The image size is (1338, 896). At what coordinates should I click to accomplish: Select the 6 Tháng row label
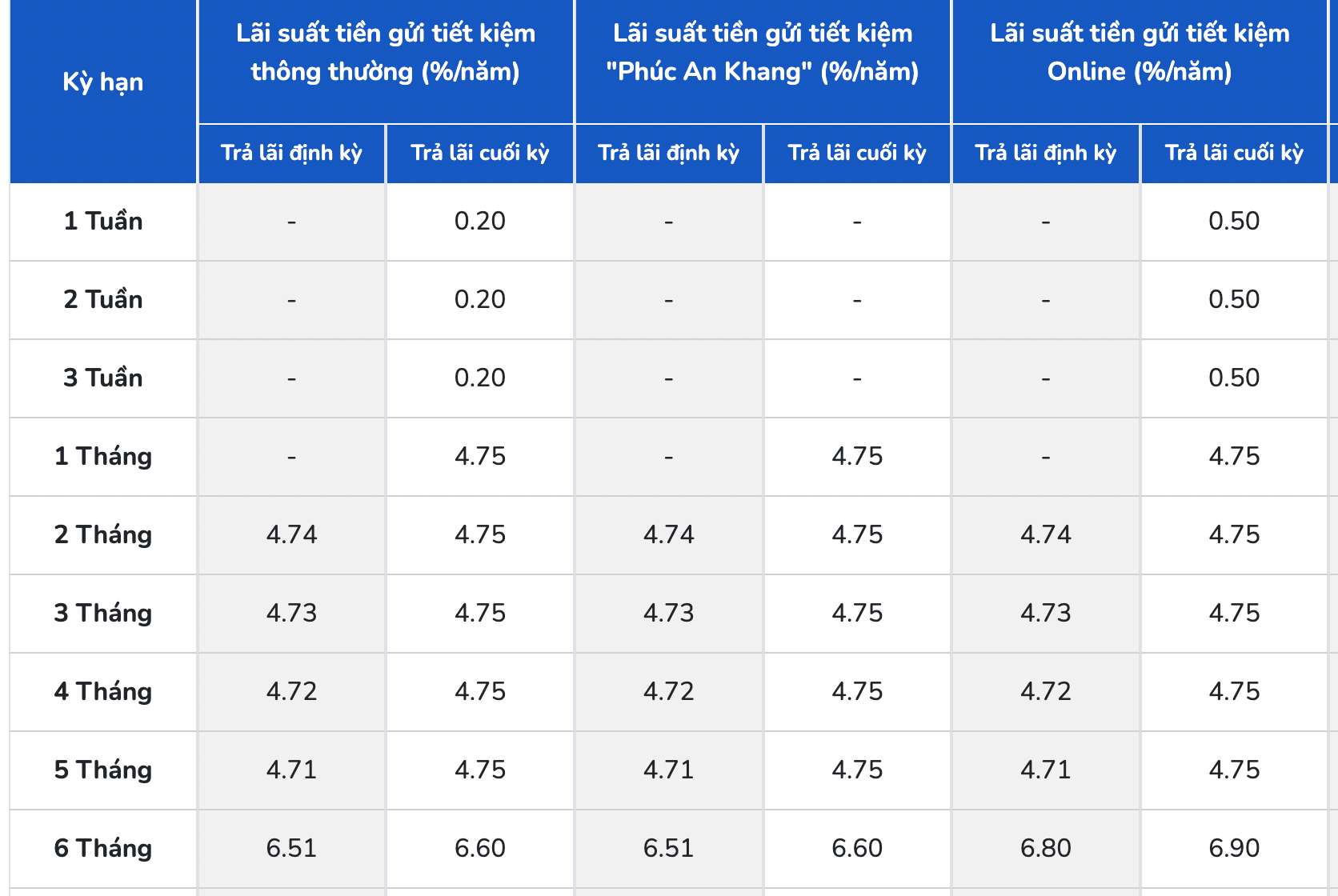(103, 848)
